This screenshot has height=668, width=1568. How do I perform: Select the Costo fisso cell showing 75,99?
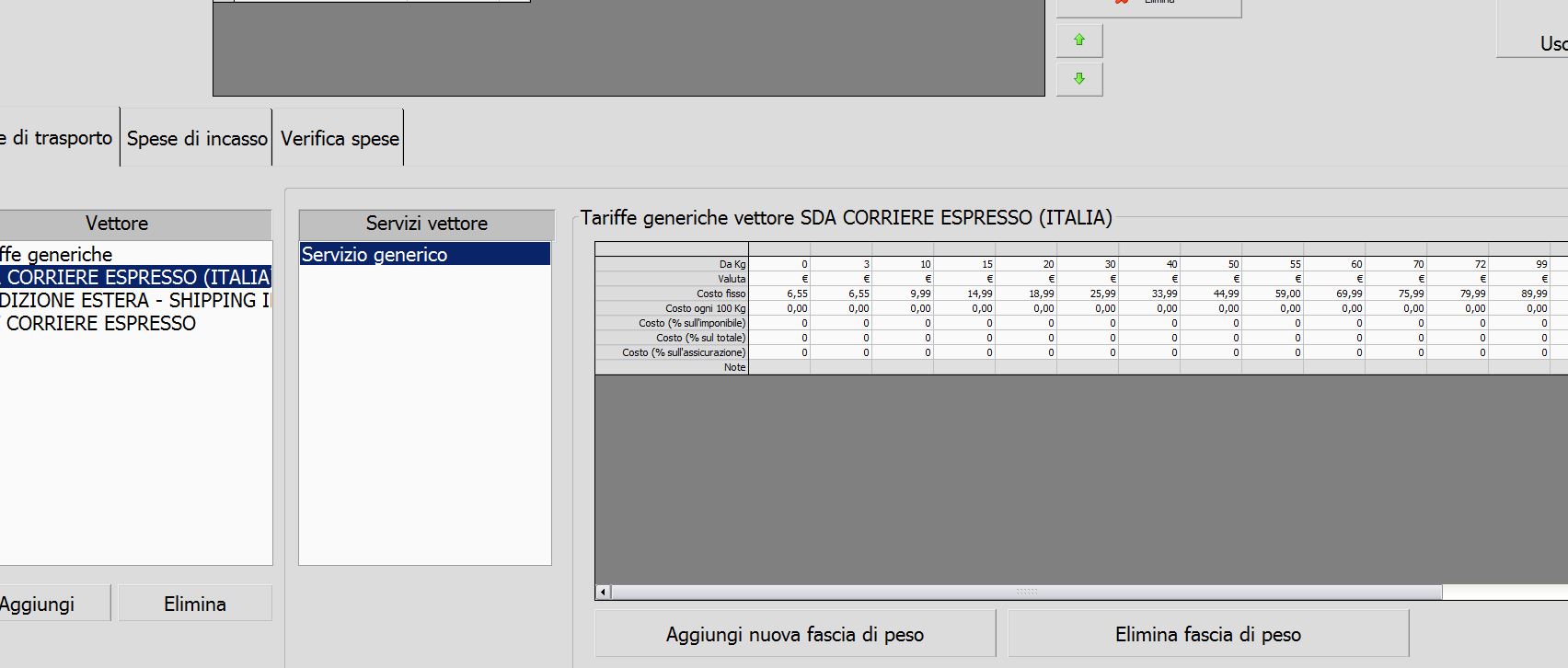pyautogui.click(x=1396, y=294)
